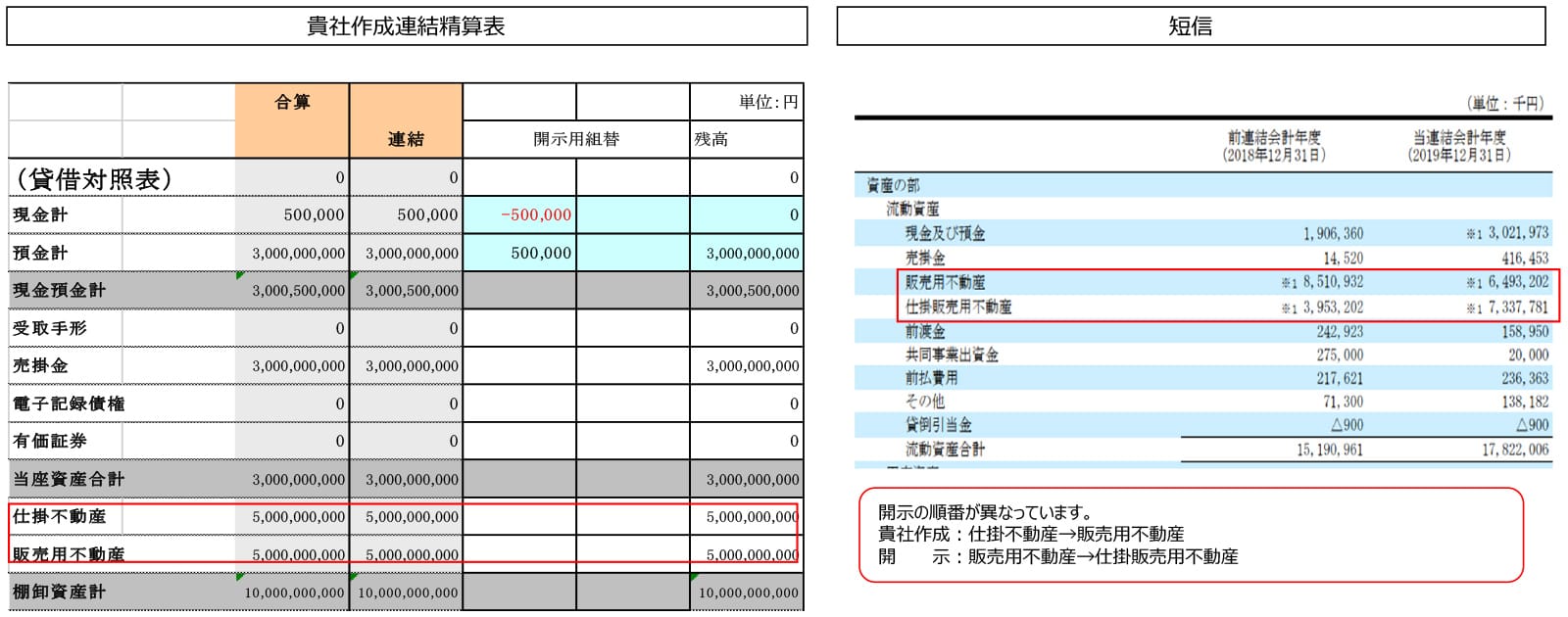Viewport: 1568px width, 617px height.
Task: Click the 現金預金計 row label
Action: click(60, 291)
